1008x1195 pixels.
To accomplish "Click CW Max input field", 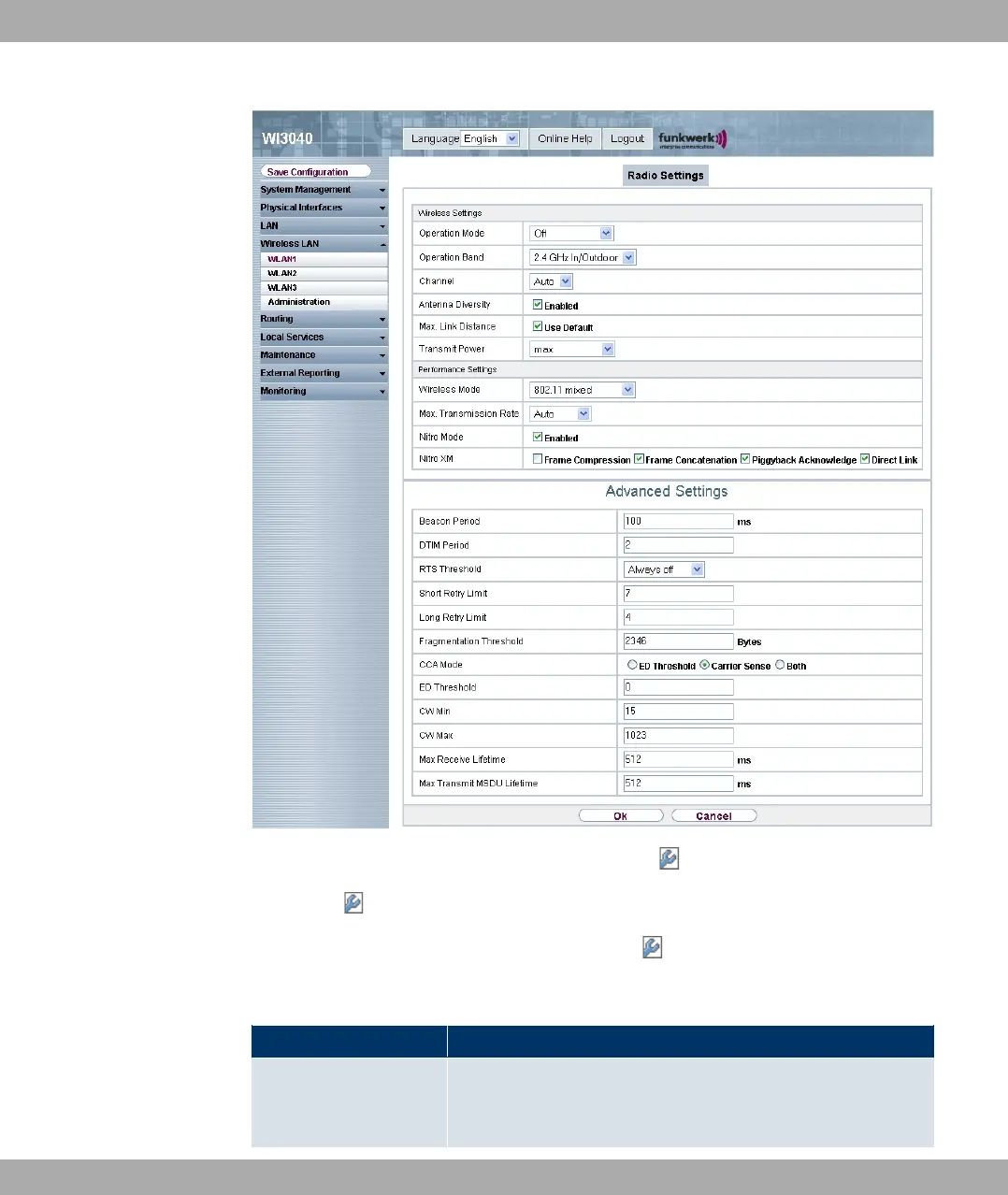I will click(x=678, y=736).
